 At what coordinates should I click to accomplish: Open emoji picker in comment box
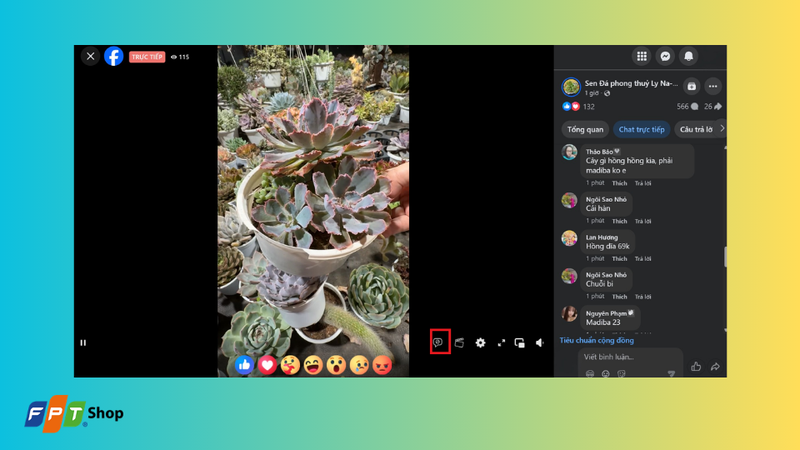pos(606,373)
